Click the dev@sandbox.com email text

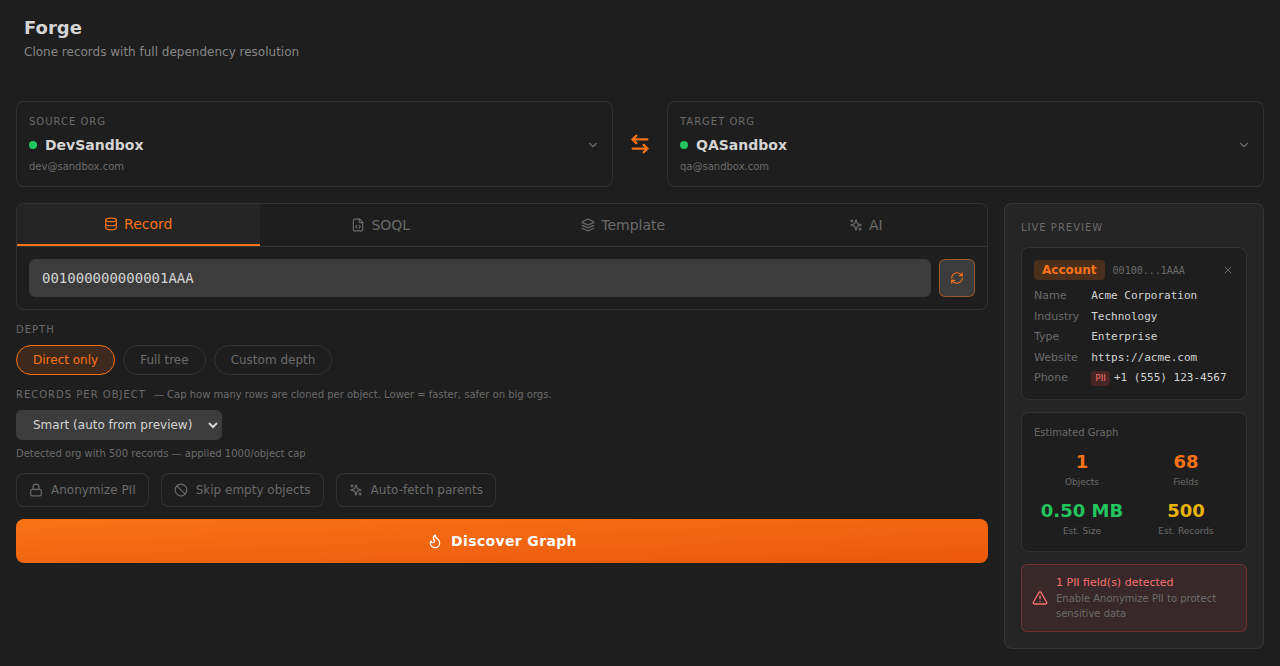tap(76, 166)
